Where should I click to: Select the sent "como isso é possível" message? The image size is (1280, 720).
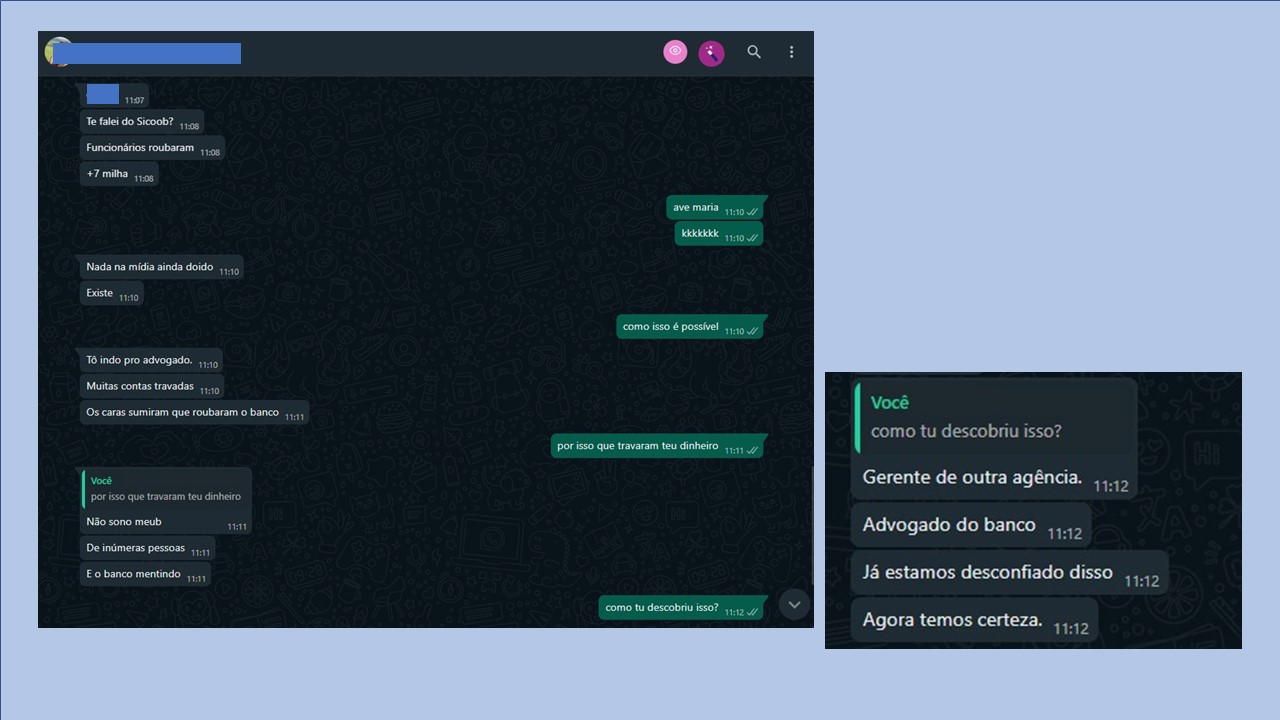point(671,327)
